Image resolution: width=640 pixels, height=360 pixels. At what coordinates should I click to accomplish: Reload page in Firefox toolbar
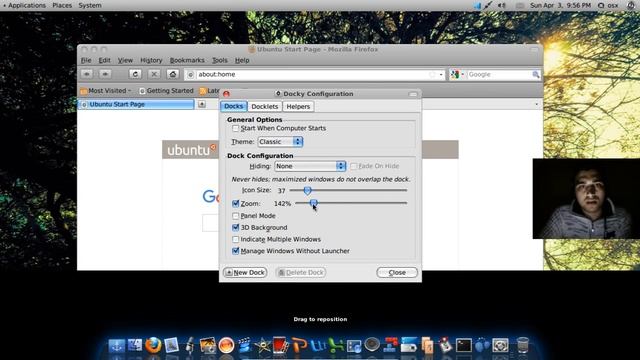135,74
